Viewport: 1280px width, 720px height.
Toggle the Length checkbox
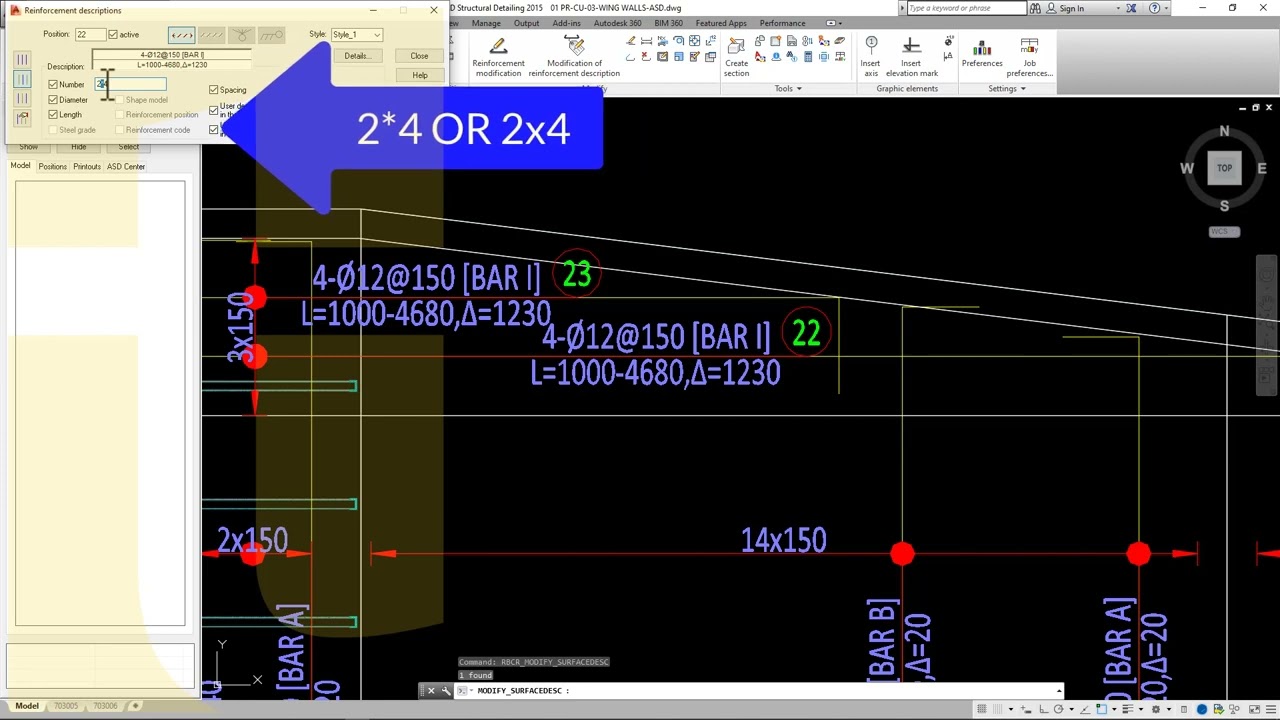pyautogui.click(x=53, y=114)
